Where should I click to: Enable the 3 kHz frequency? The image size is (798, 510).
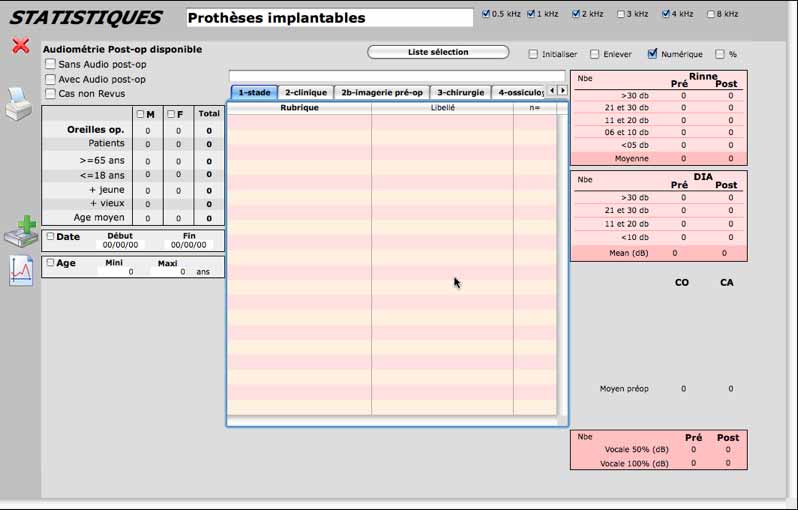[620, 14]
